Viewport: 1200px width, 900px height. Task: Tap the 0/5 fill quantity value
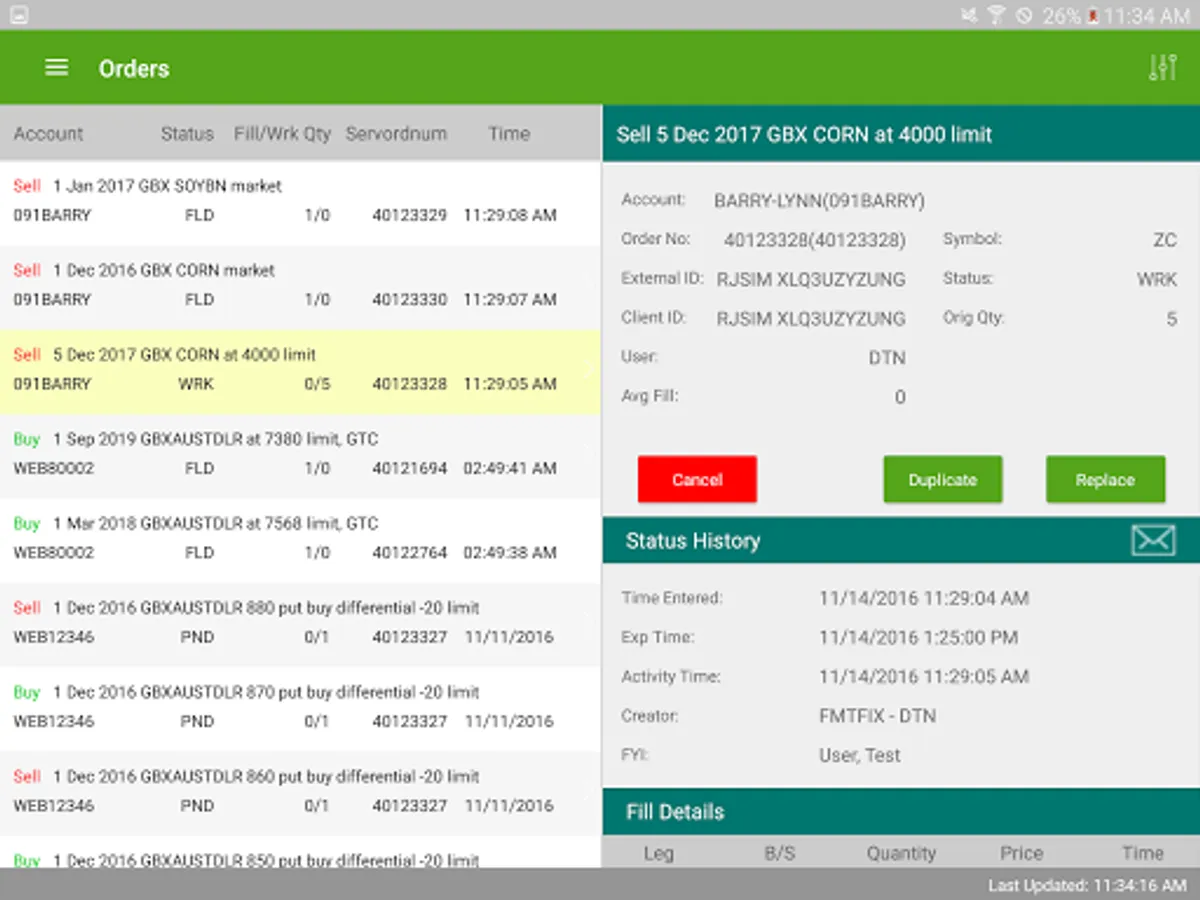click(x=317, y=384)
